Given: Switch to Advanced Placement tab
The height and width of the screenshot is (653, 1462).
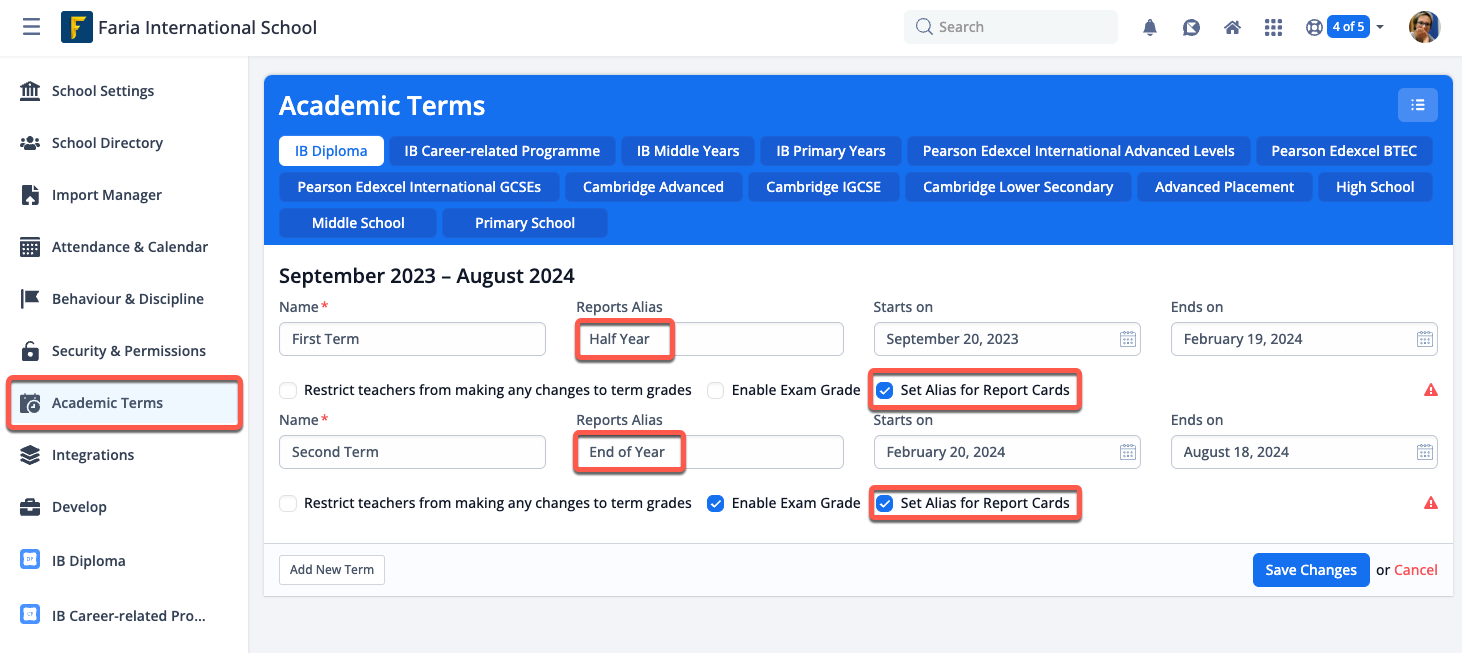Looking at the screenshot, I should 1224,187.
